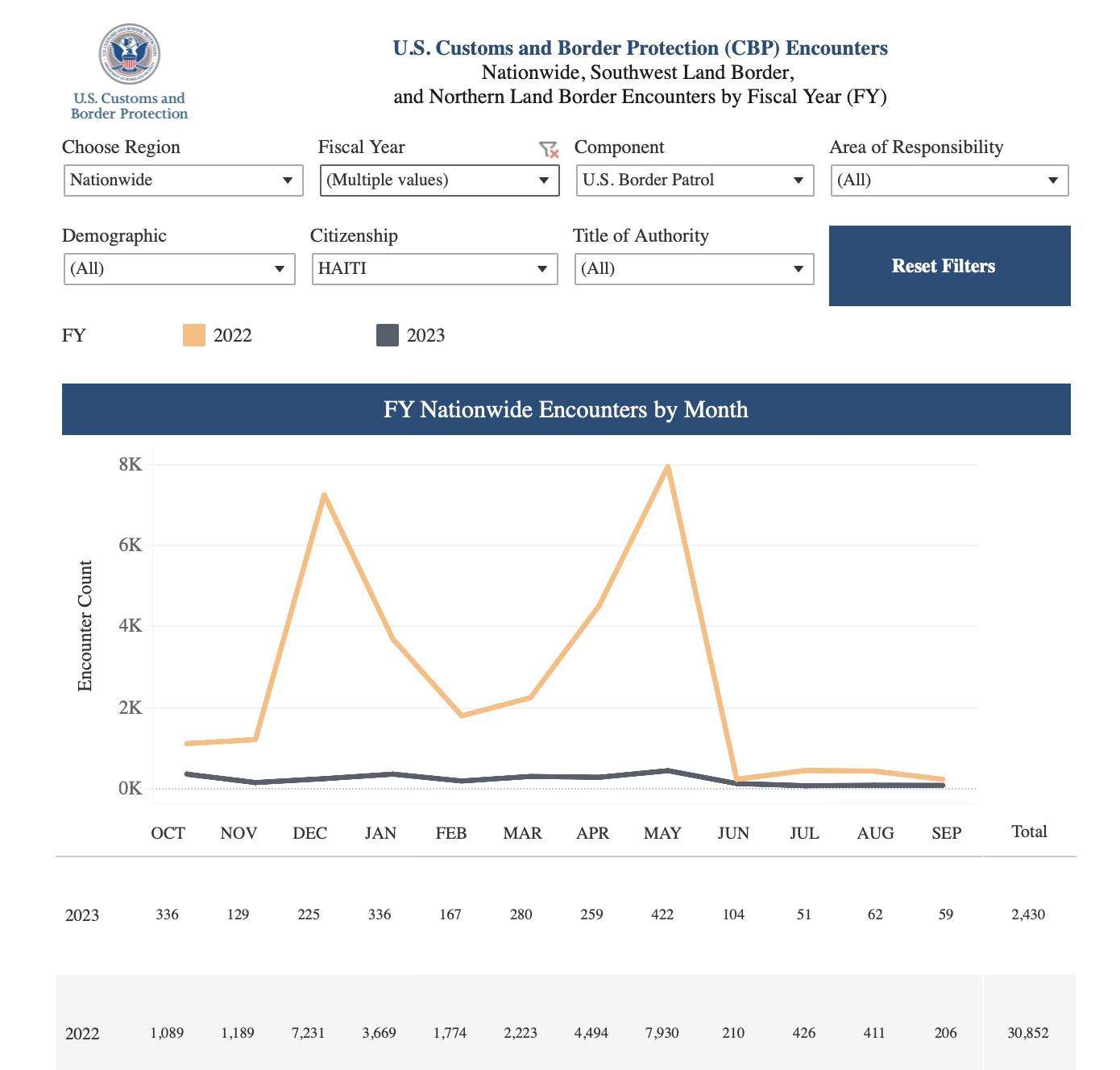Click the U.S. Customs and Border Protection logo text
The image size is (1120, 1070).
coord(129,106)
